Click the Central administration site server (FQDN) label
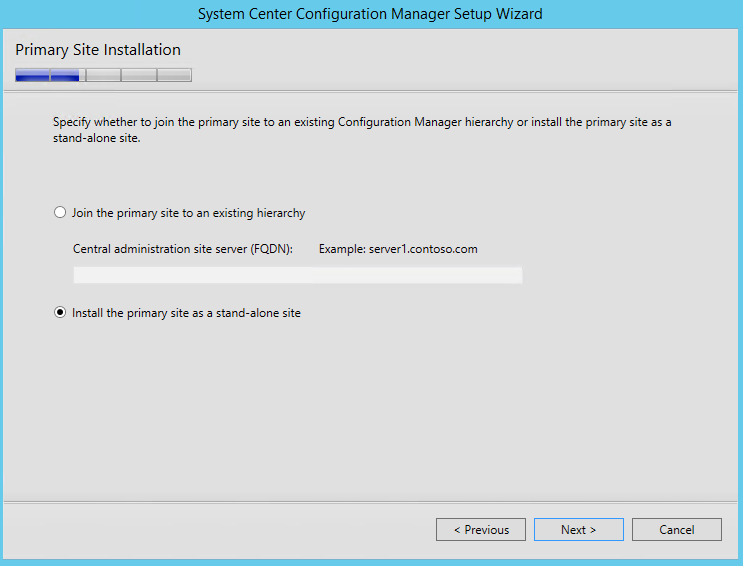743x566 pixels. pos(183,249)
